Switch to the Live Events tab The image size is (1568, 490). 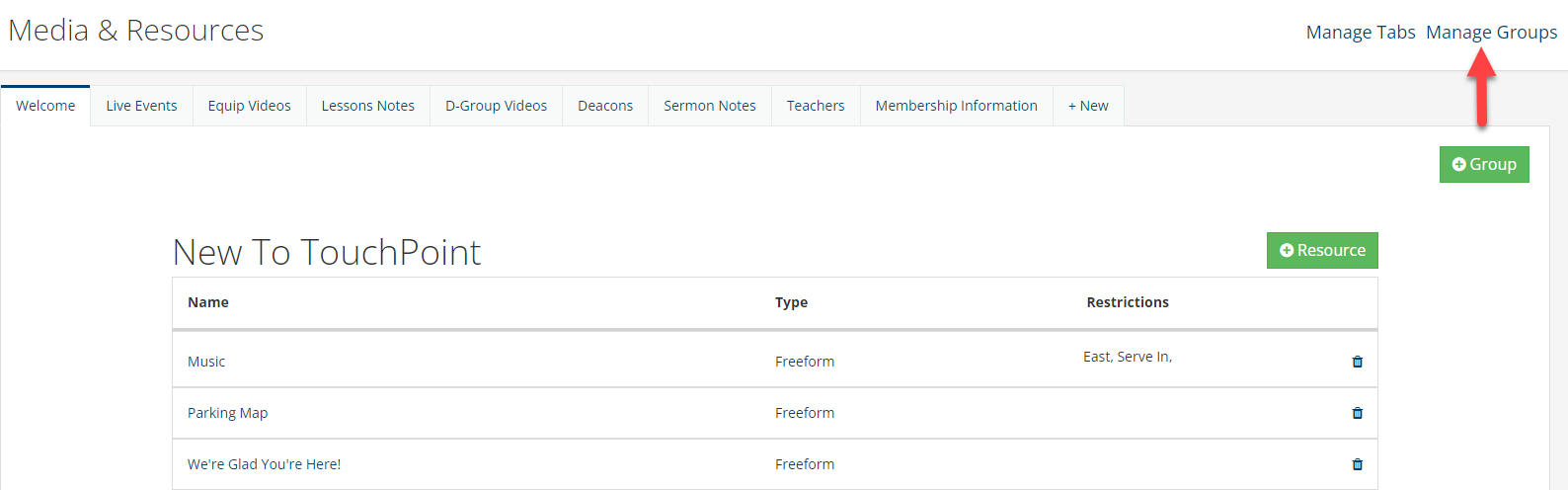141,106
